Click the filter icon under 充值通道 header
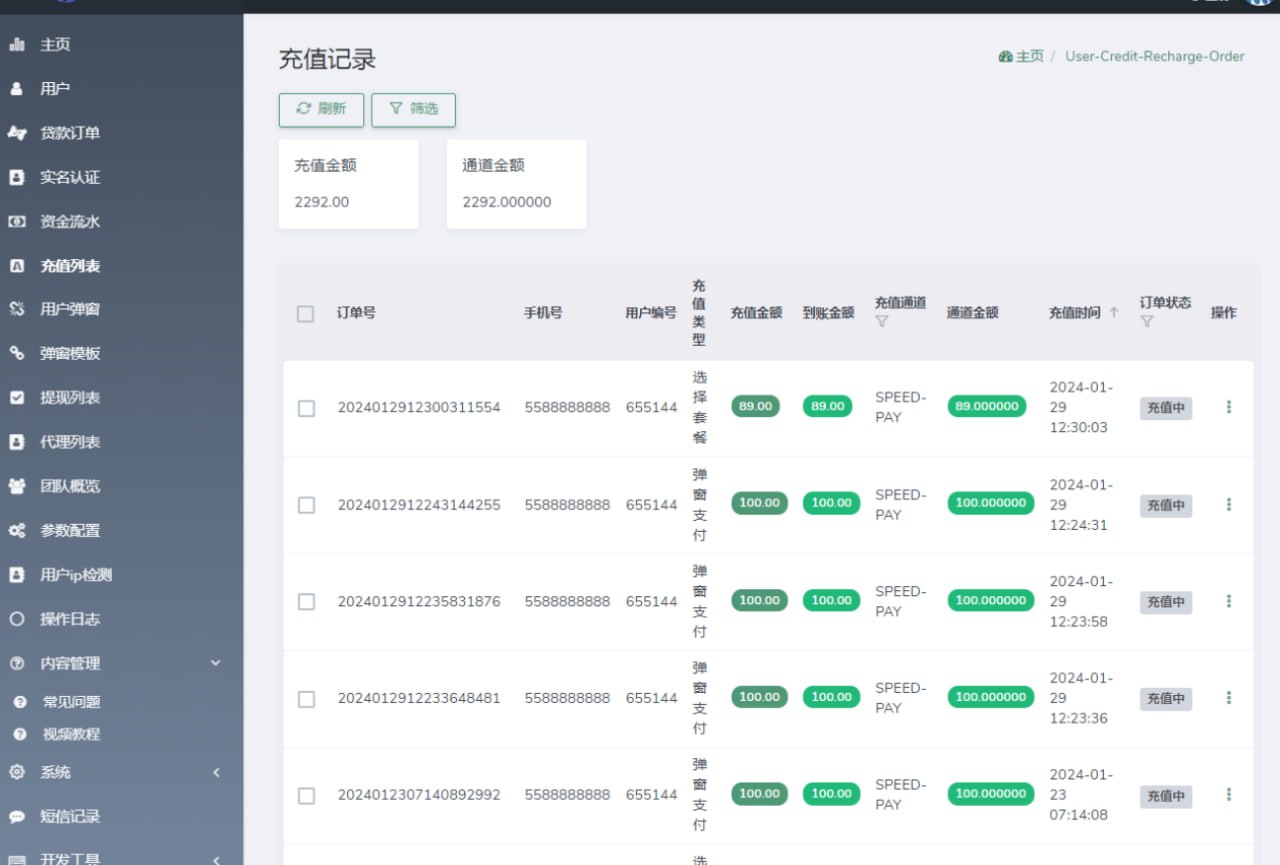The image size is (1280, 865). tap(881, 322)
